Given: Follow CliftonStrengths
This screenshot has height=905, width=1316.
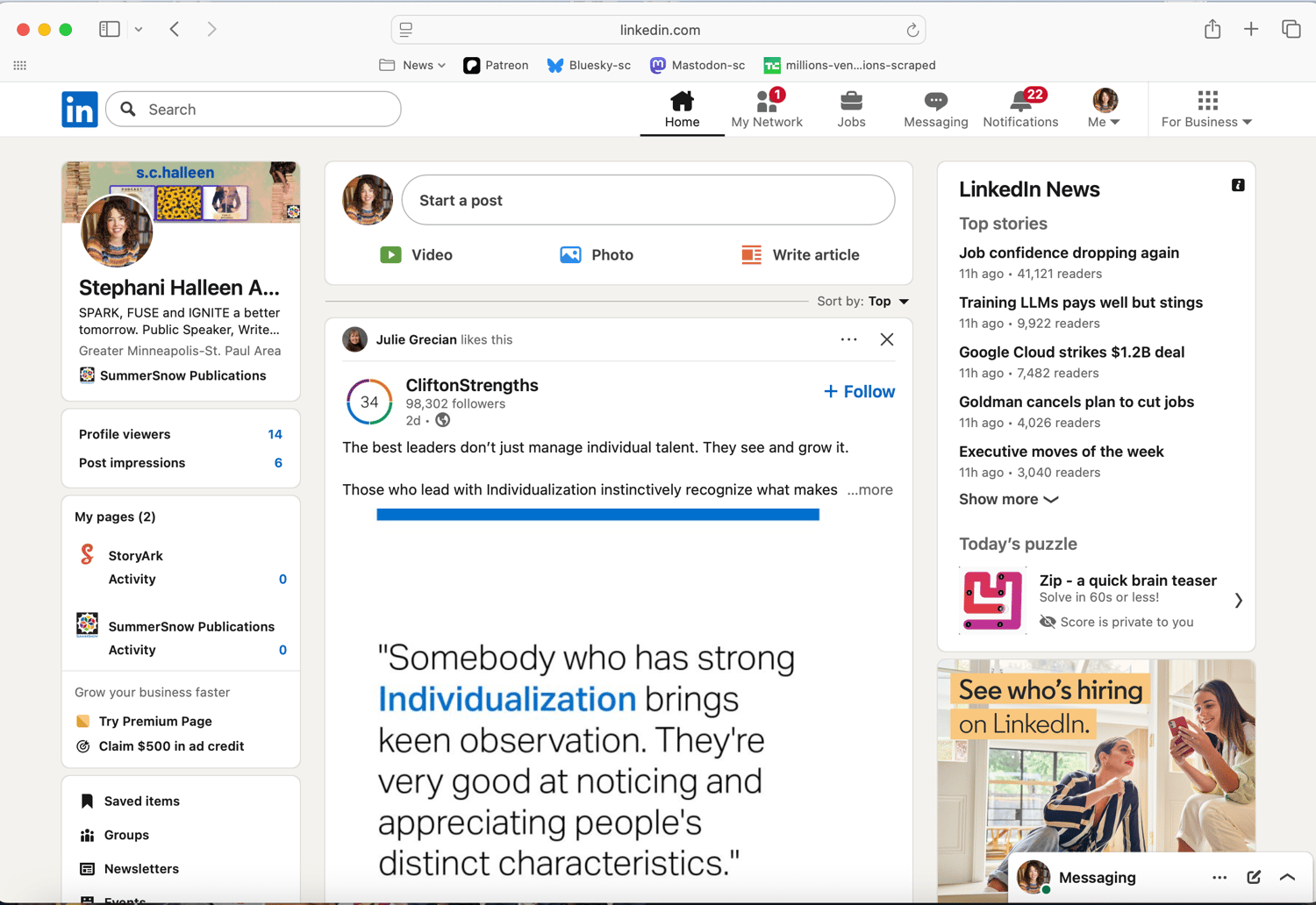Looking at the screenshot, I should tap(859, 392).
